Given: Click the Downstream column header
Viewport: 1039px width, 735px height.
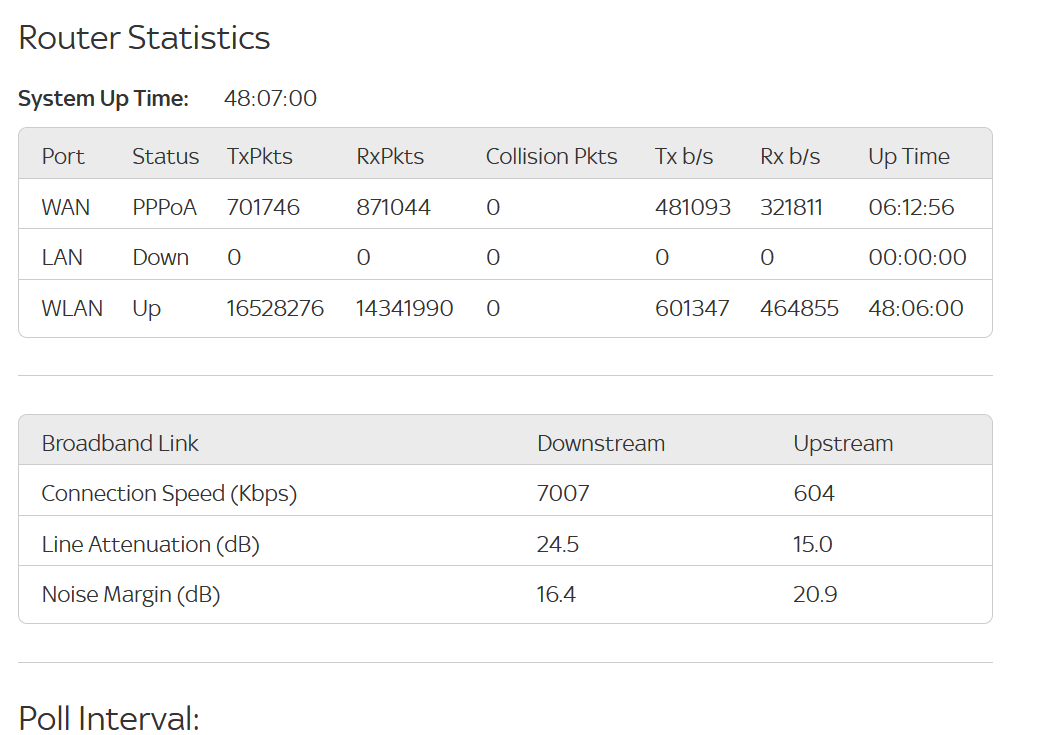Looking at the screenshot, I should pos(601,443).
